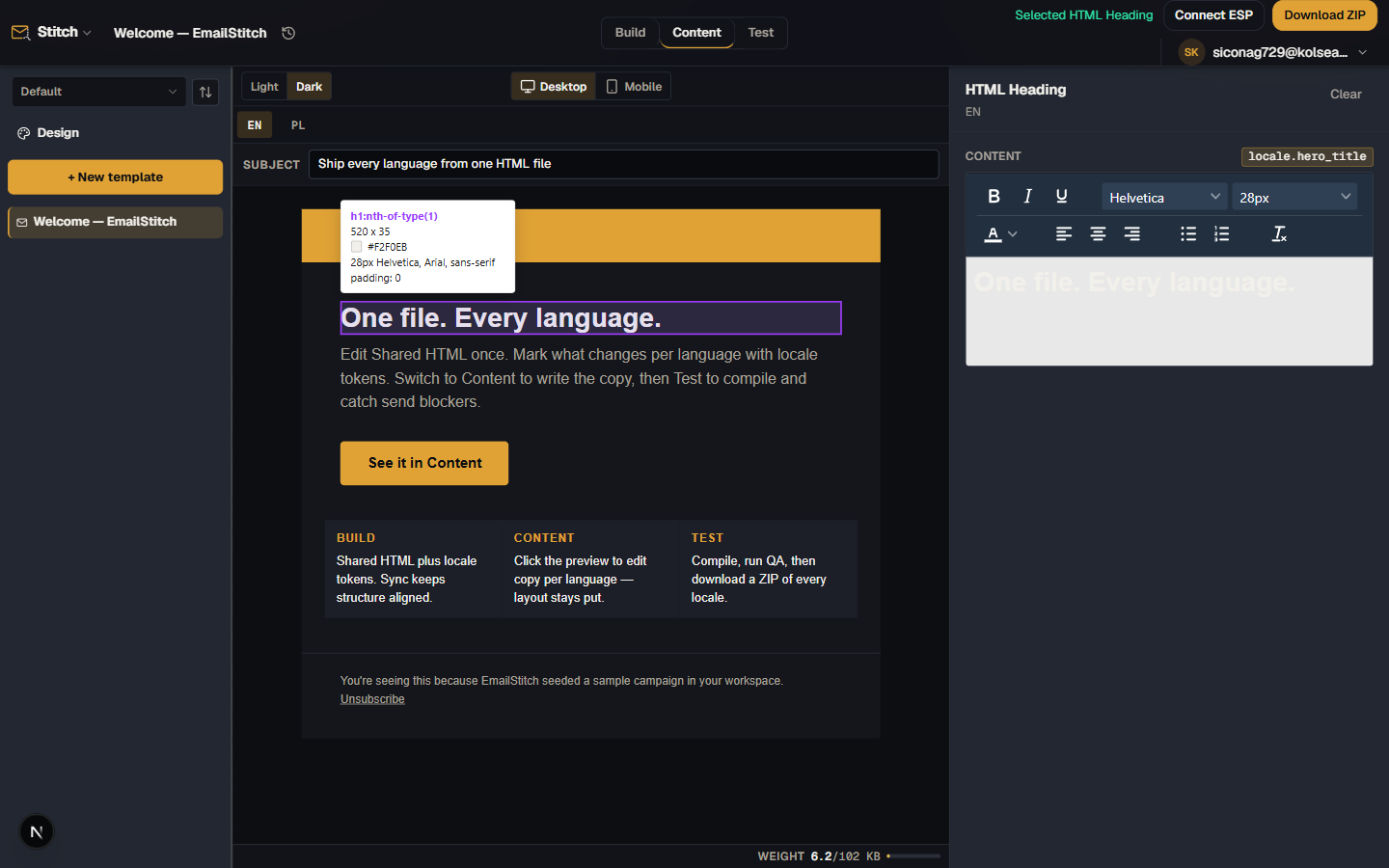Screen dimensions: 1389x868
Task: Open the Test tab
Action: [761, 33]
